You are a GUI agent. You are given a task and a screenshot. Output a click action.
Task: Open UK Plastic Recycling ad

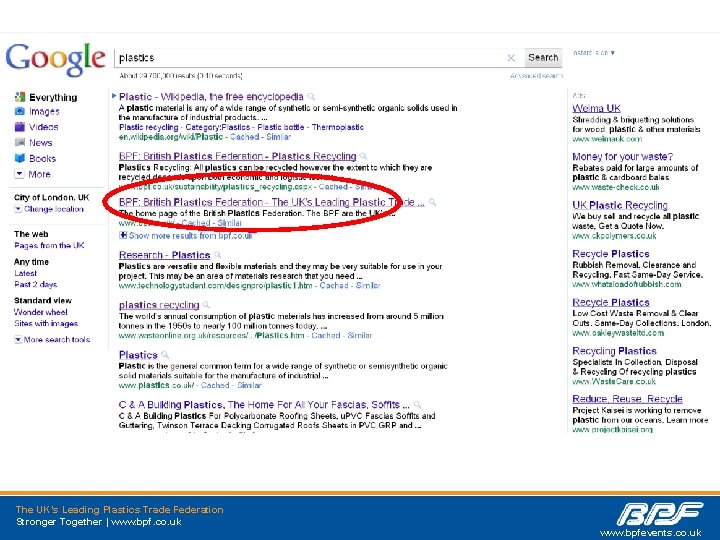click(x=619, y=205)
